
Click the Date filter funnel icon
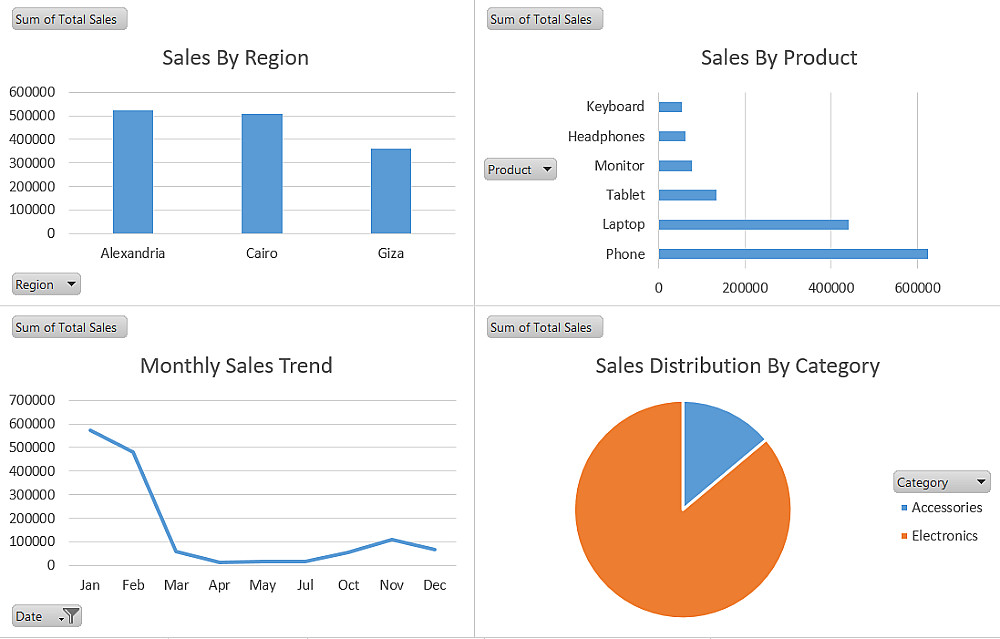point(70,616)
